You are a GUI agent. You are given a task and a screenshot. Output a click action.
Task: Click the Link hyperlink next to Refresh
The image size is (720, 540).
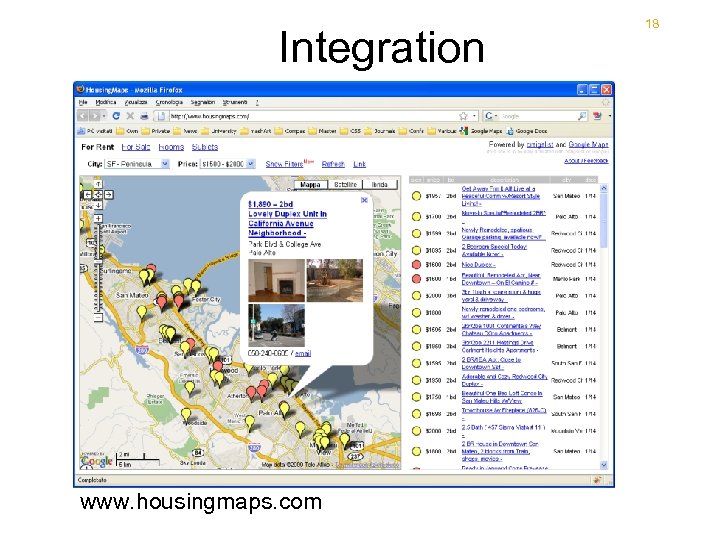[360, 164]
